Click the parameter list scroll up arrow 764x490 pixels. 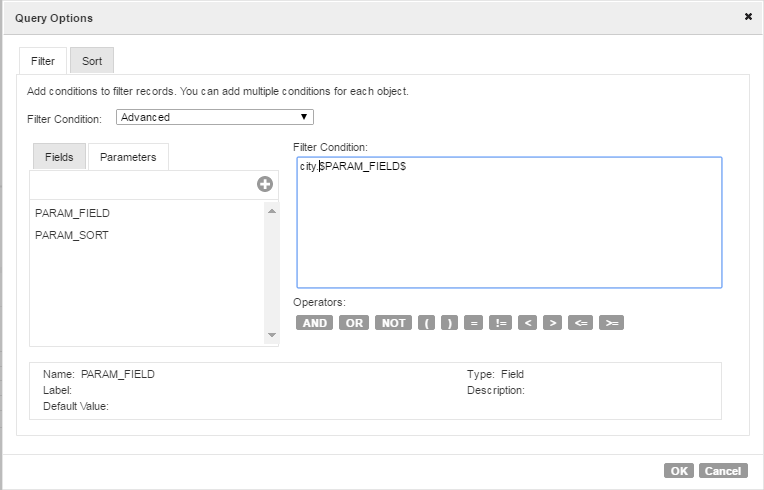272,211
